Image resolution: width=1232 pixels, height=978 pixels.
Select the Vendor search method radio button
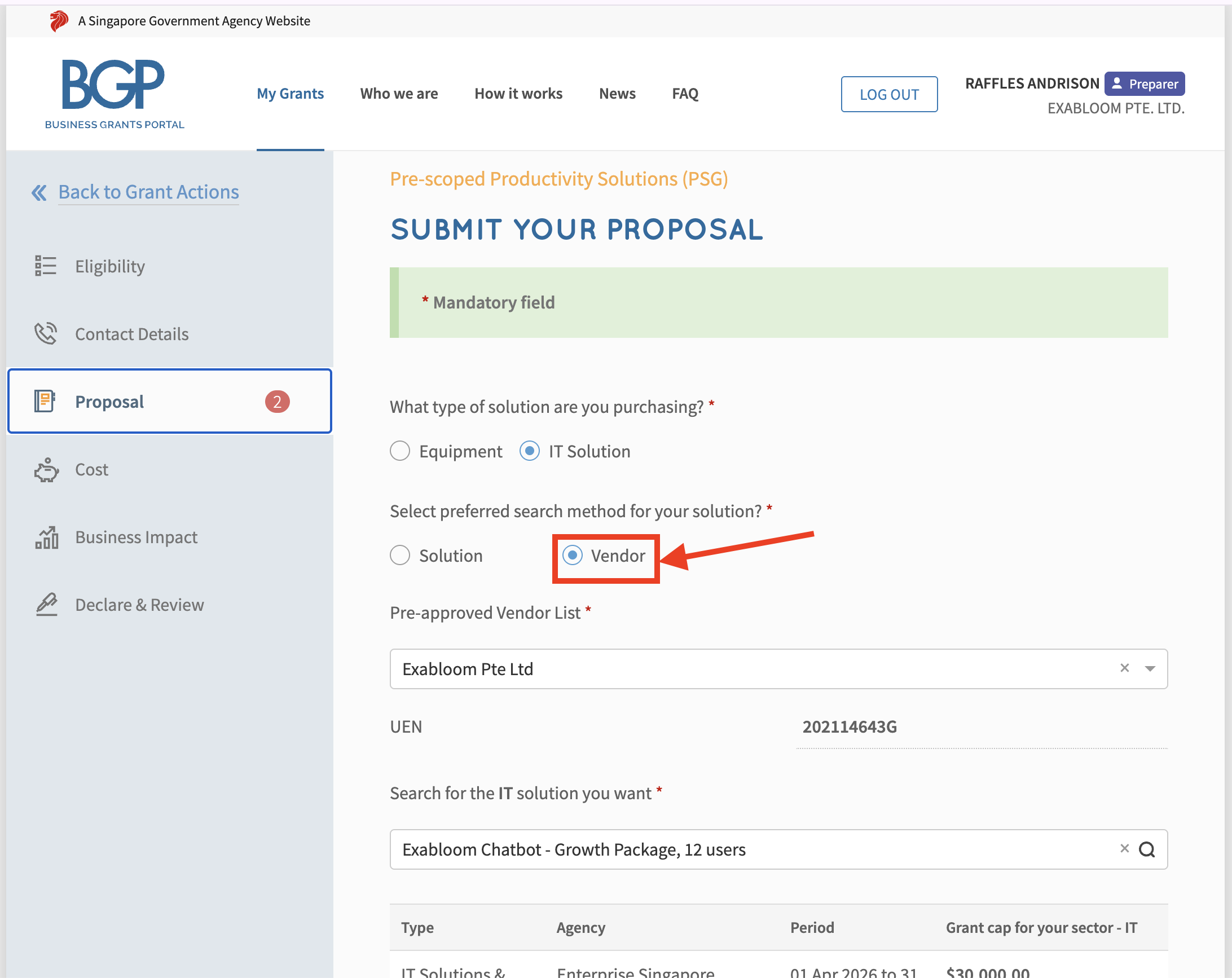click(x=572, y=554)
